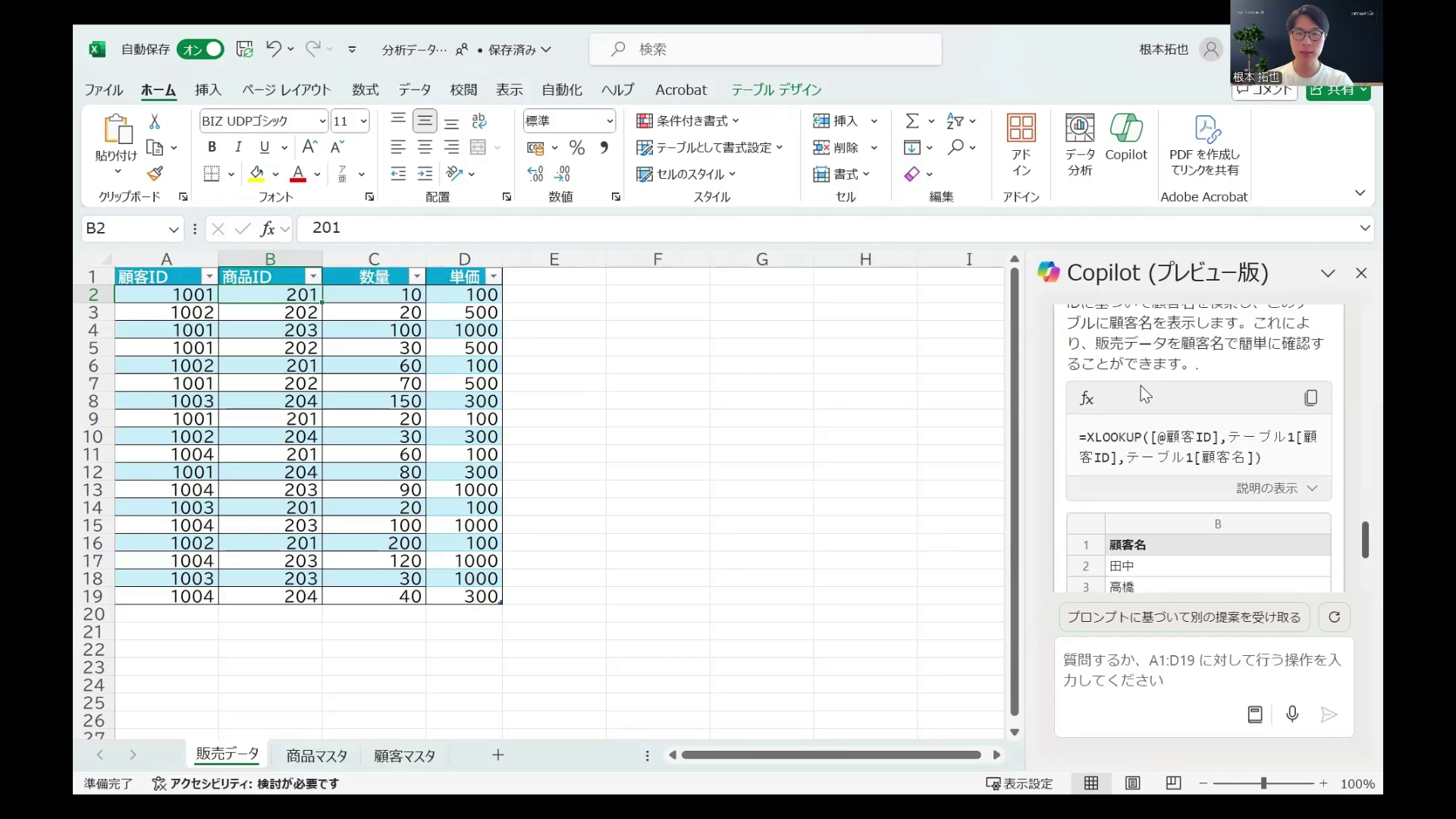
Task: Click the new sheet plus button
Action: click(x=497, y=755)
